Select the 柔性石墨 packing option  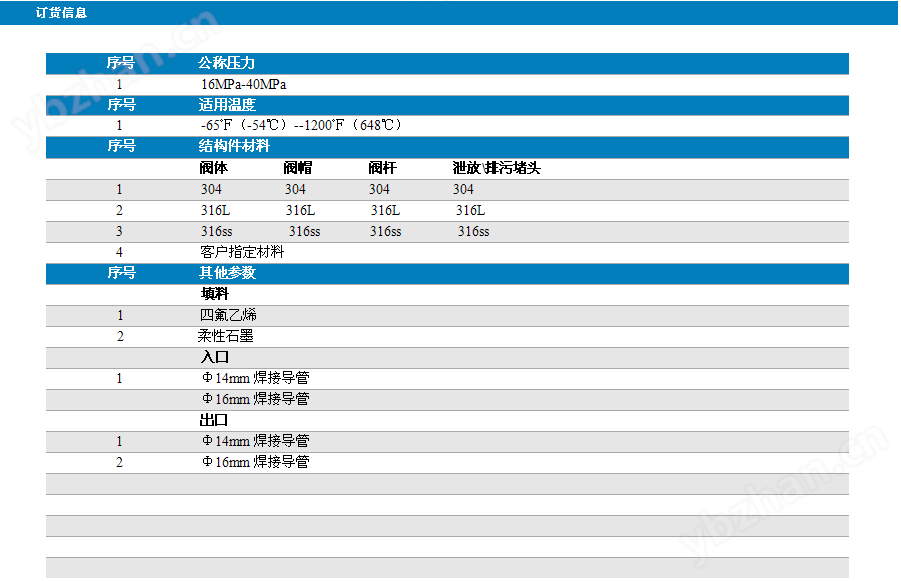pyautogui.click(x=225, y=336)
